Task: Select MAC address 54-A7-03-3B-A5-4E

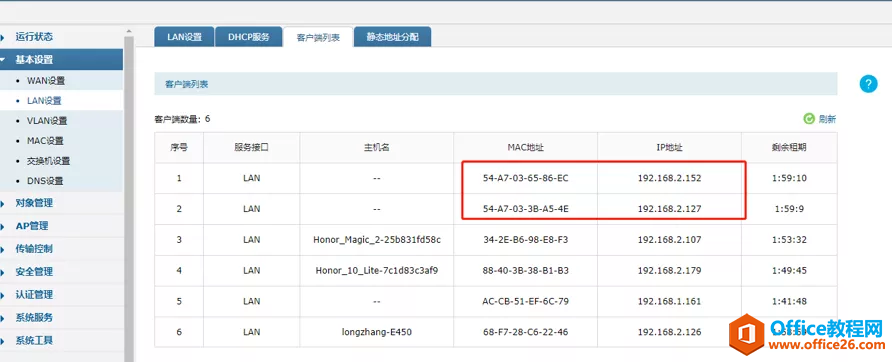Action: tap(526, 209)
